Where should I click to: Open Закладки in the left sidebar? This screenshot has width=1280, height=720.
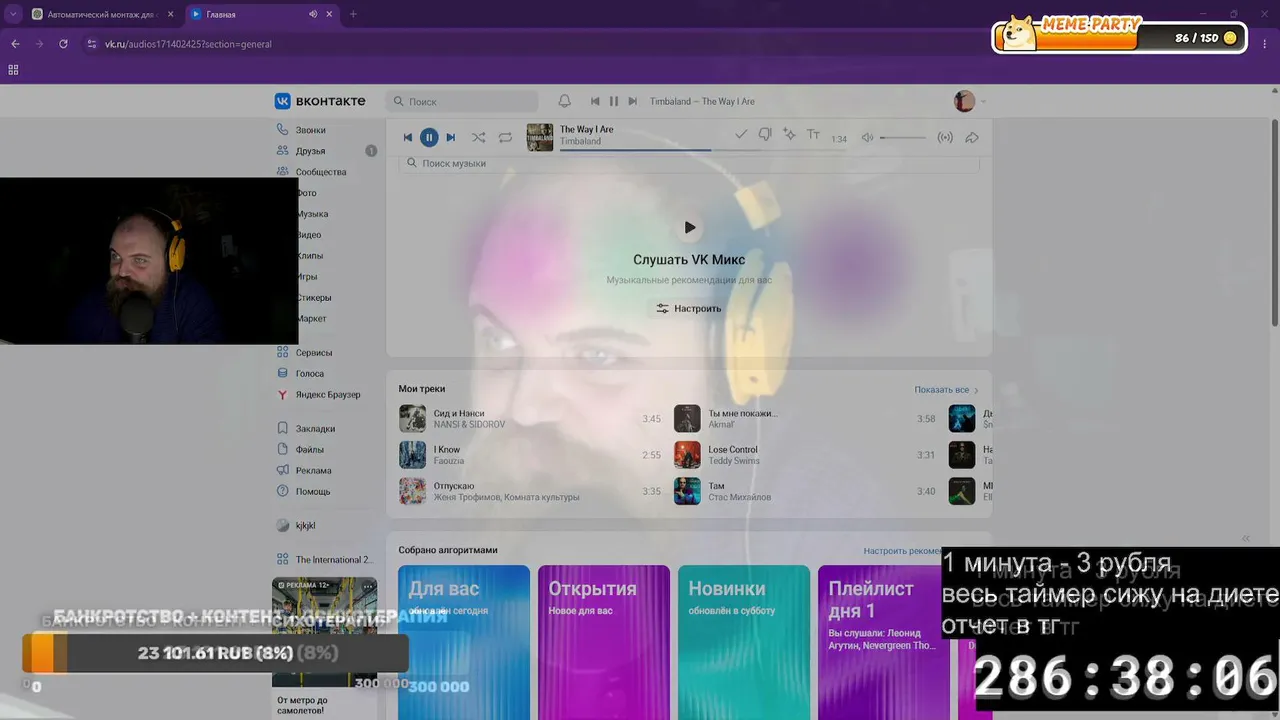315,429
